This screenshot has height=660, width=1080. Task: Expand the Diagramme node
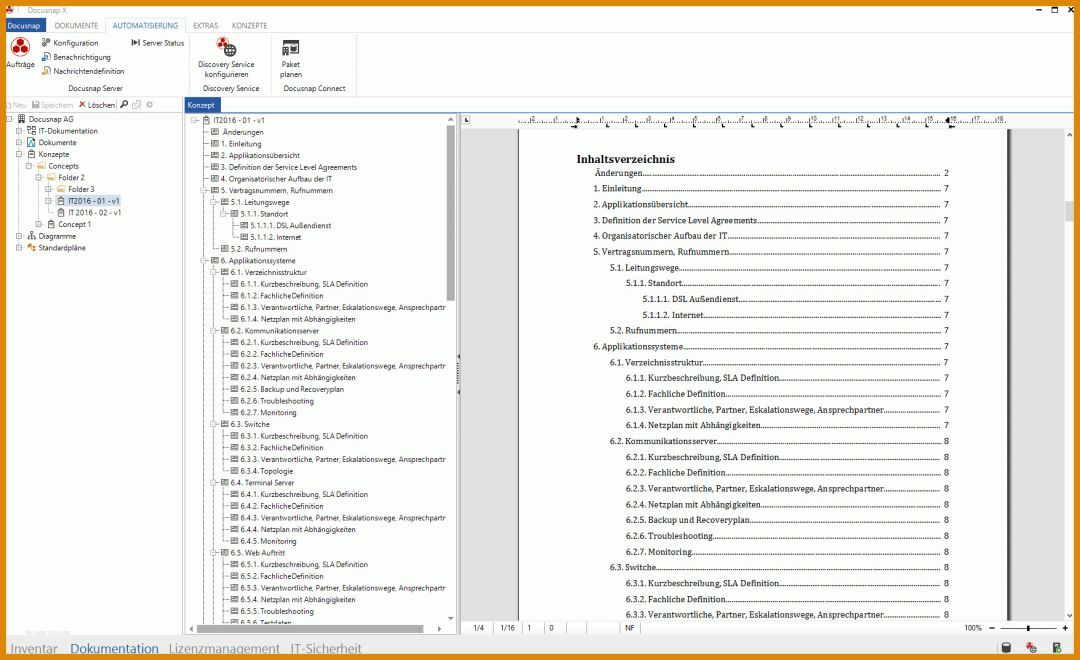point(19,236)
